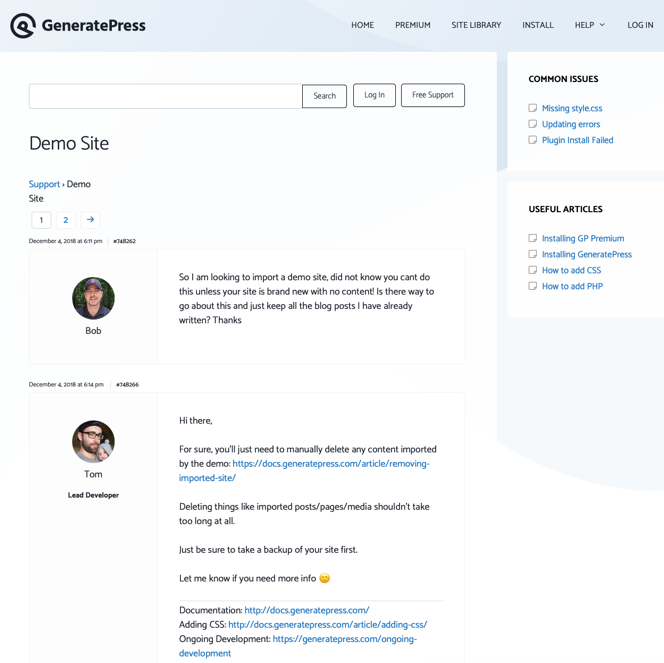Image resolution: width=664 pixels, height=663 pixels.
Task: Open the Installing GP Premium link
Action: coord(583,238)
